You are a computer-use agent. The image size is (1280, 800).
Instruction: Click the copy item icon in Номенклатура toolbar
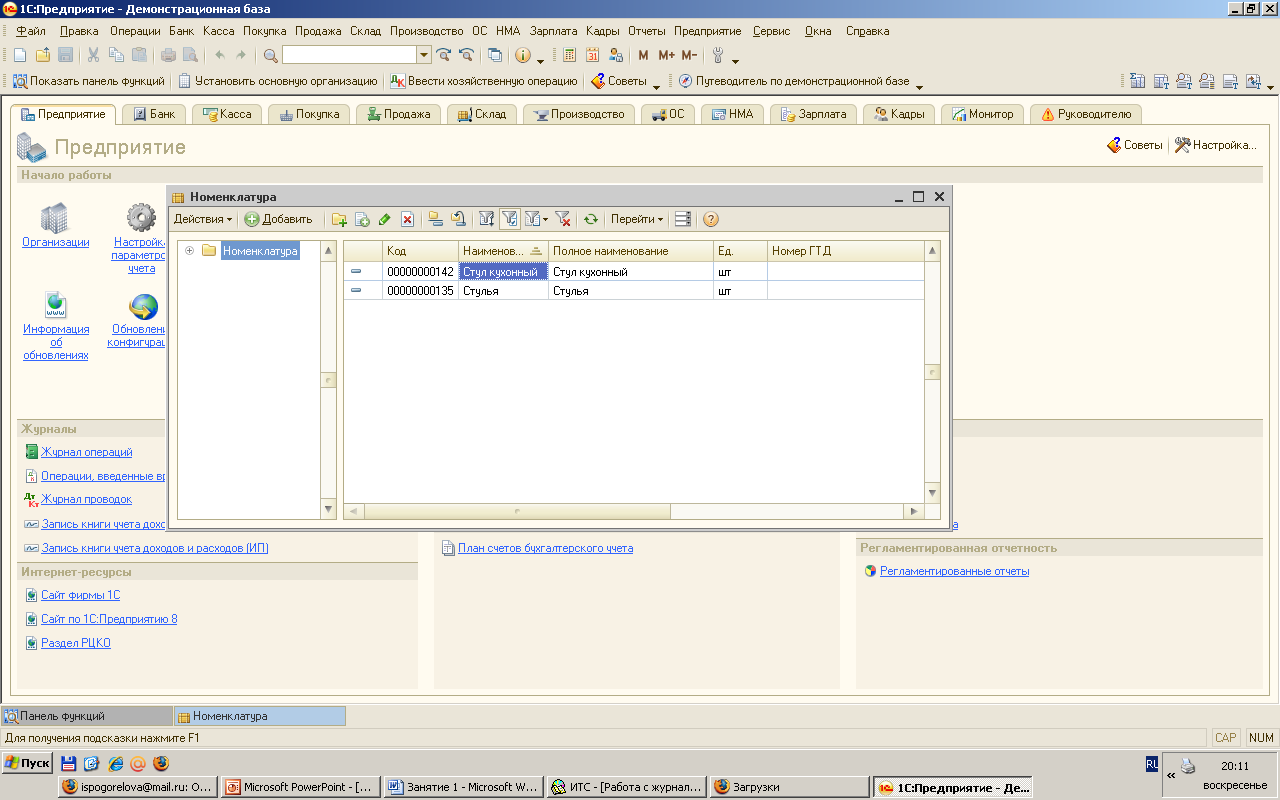click(362, 219)
